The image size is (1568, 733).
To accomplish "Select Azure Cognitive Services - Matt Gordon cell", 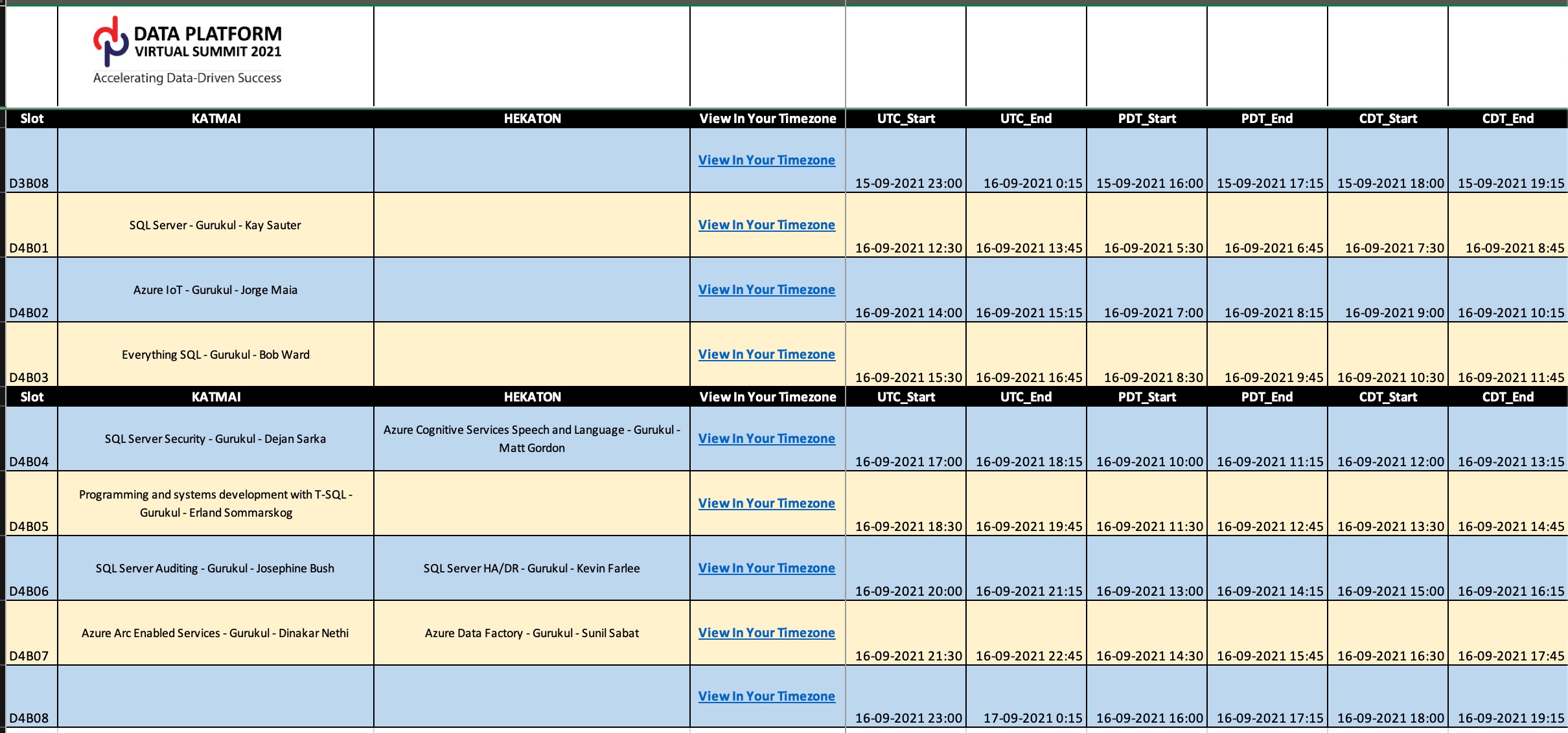I will tap(532, 438).
